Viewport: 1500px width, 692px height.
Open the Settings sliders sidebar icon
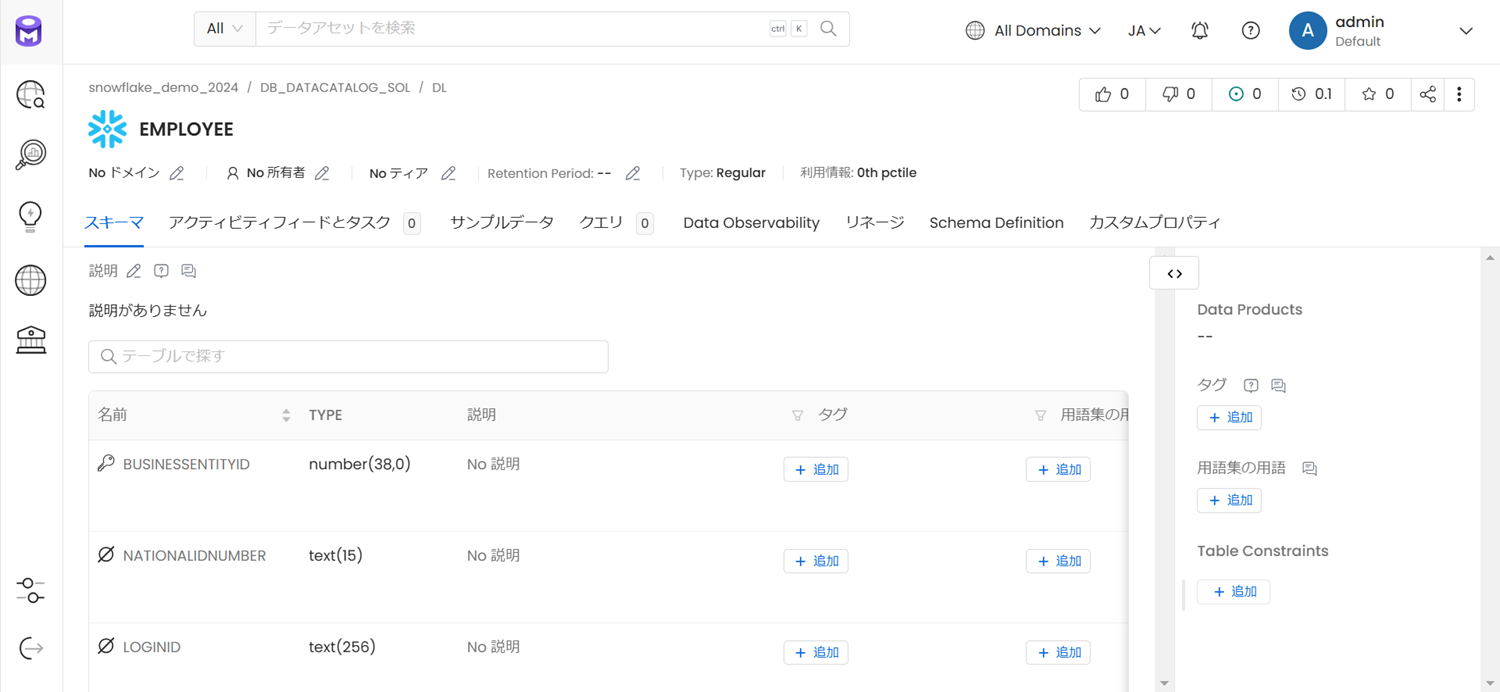(x=31, y=590)
